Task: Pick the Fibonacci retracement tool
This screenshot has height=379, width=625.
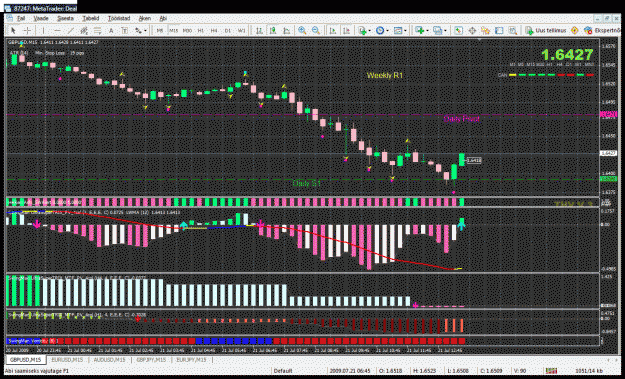Action: (97, 30)
